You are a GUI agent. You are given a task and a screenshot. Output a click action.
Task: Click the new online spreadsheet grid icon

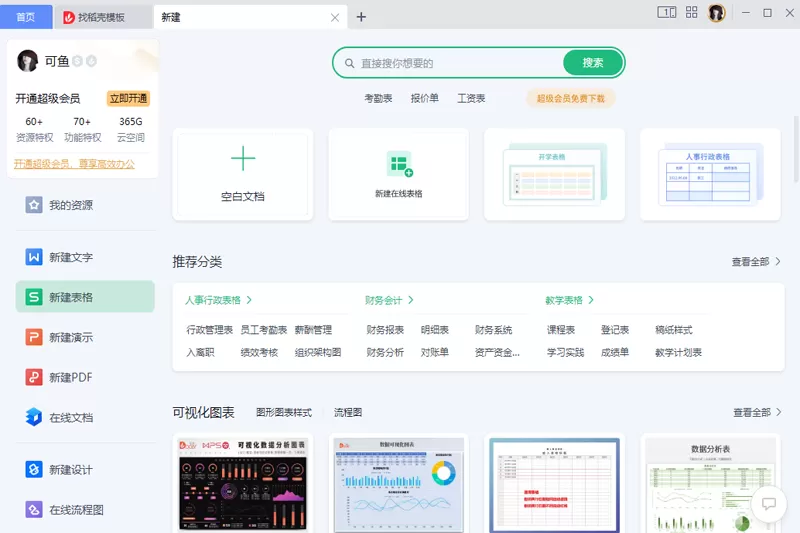(x=399, y=164)
